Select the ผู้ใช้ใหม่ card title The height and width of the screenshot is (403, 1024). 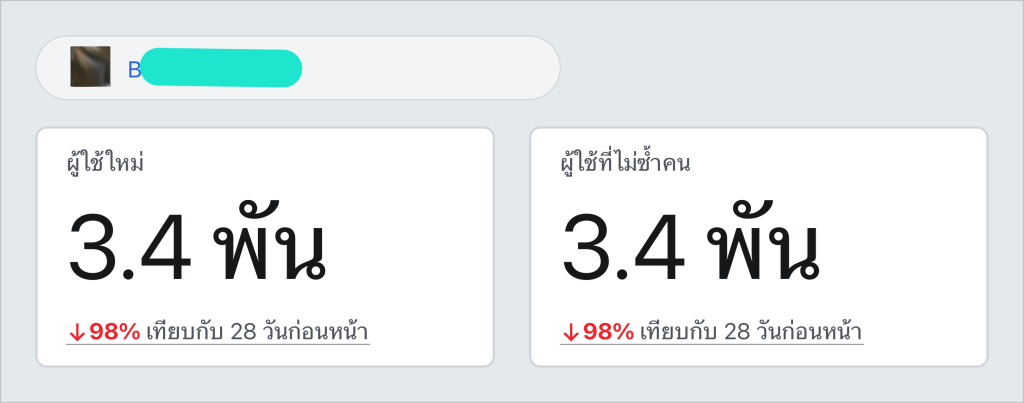point(105,163)
